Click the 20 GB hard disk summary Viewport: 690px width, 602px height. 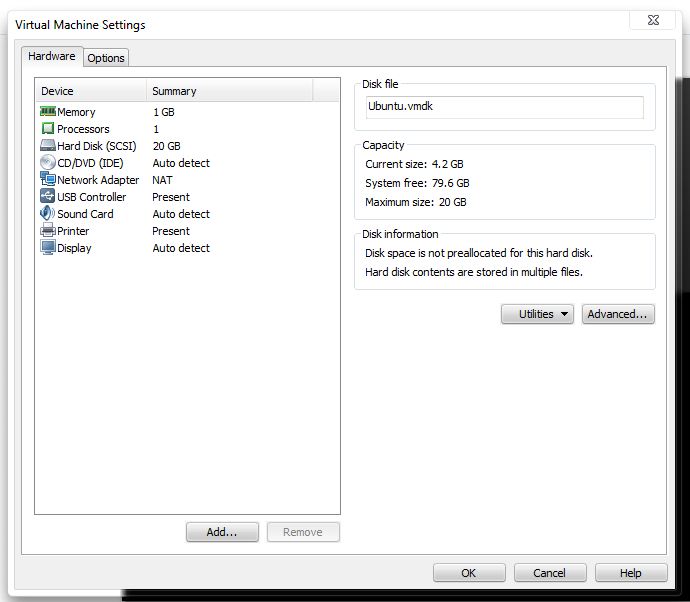click(166, 146)
